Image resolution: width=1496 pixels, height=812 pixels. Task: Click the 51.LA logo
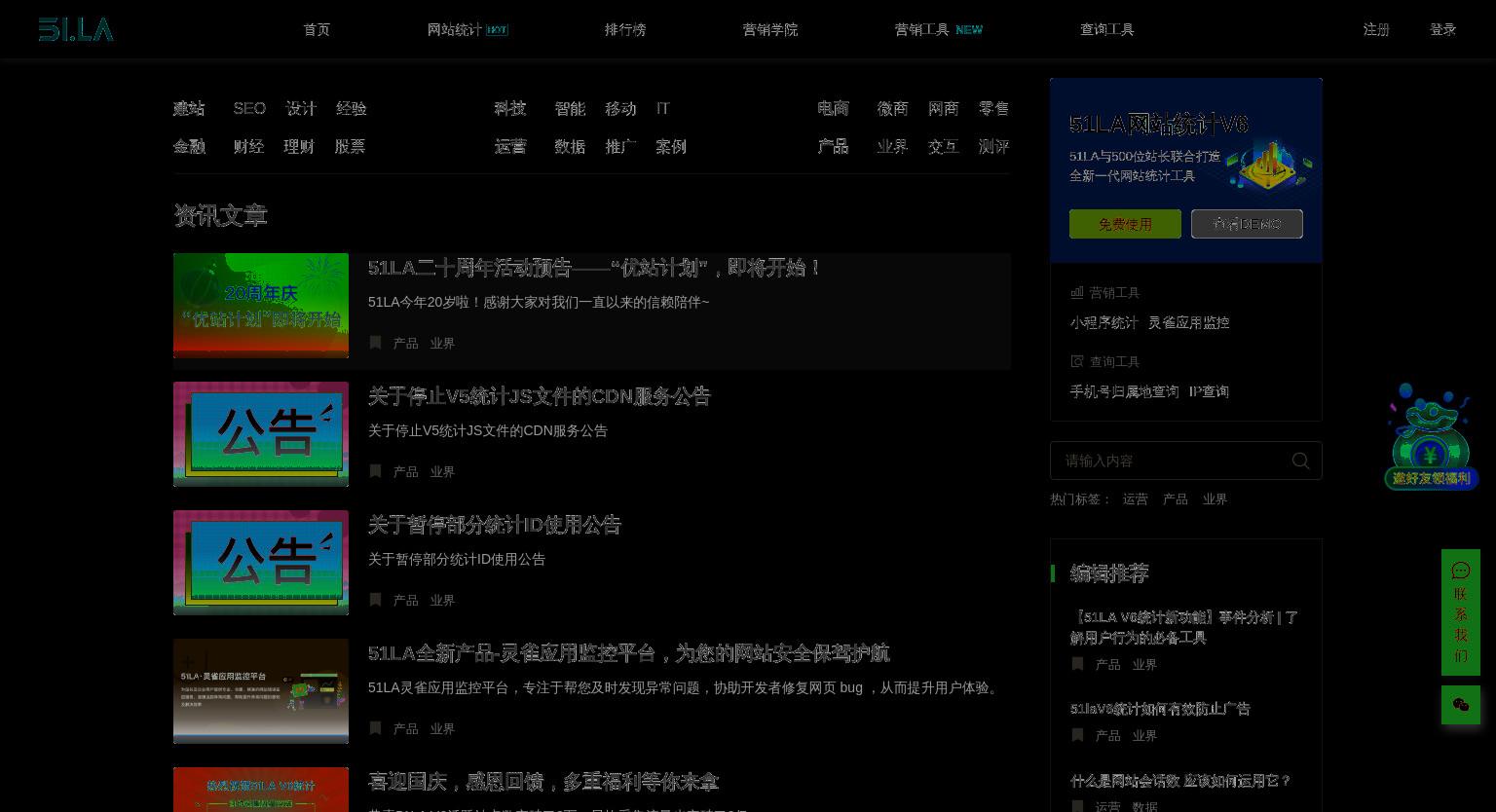coord(76,29)
